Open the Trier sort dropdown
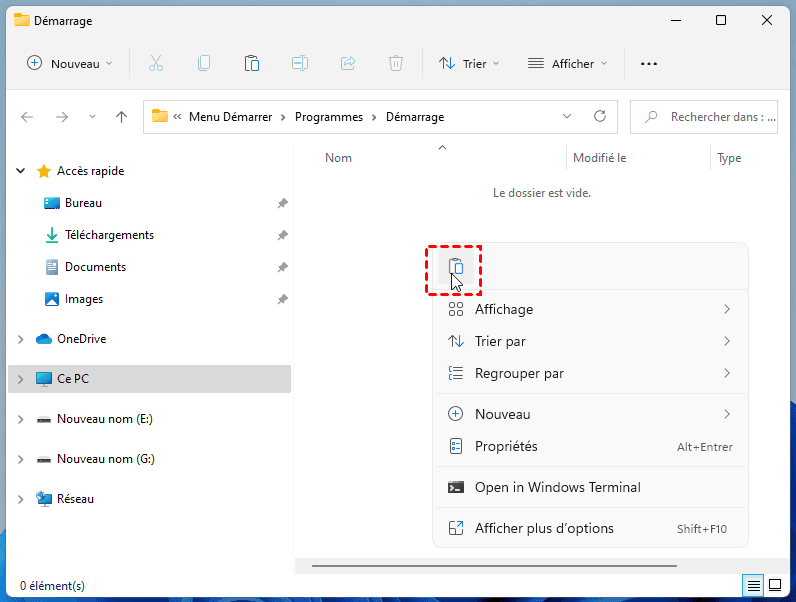The image size is (796, 602). point(469,63)
